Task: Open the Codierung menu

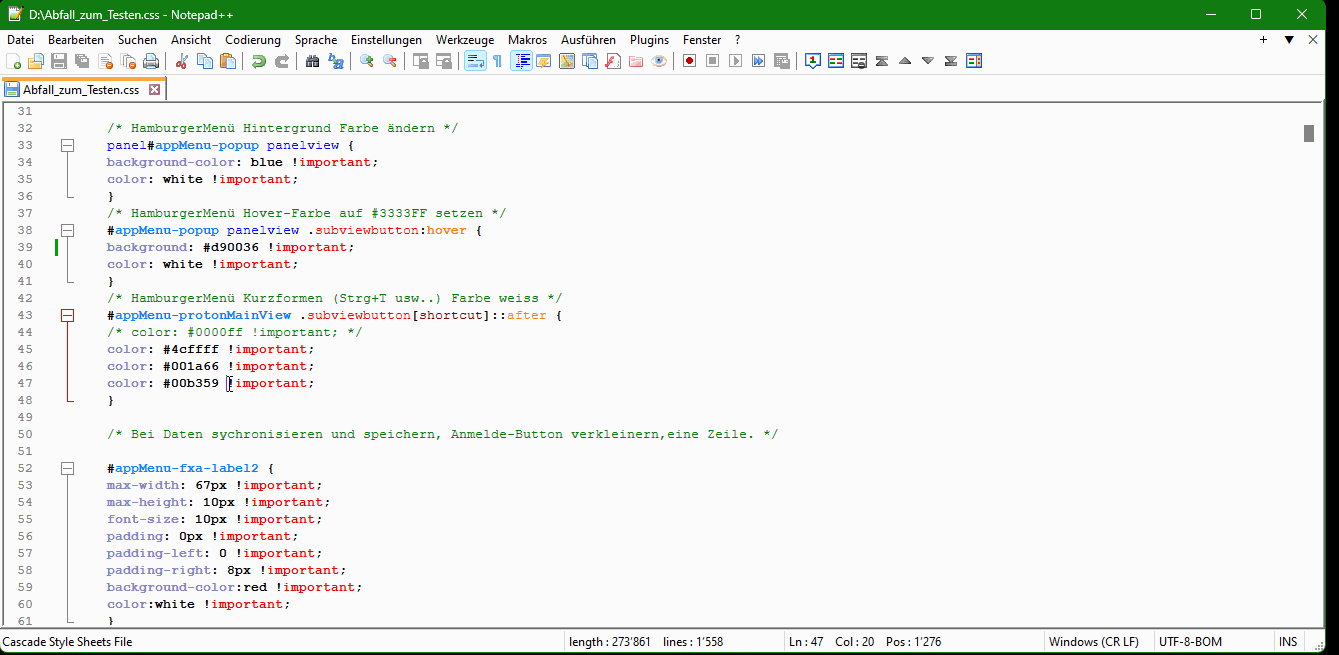Action: [253, 40]
